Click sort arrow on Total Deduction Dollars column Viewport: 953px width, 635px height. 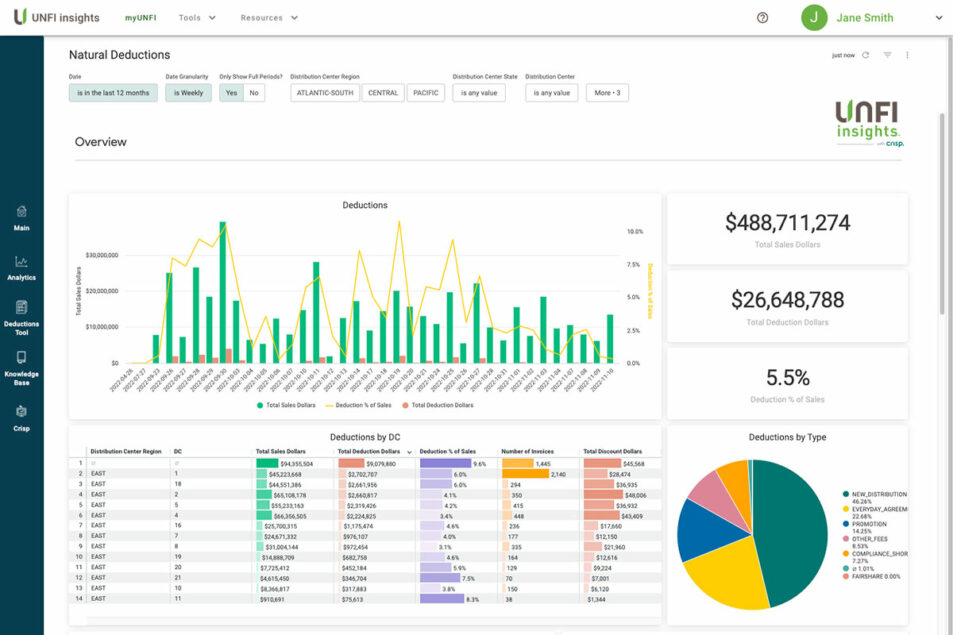tap(409, 452)
